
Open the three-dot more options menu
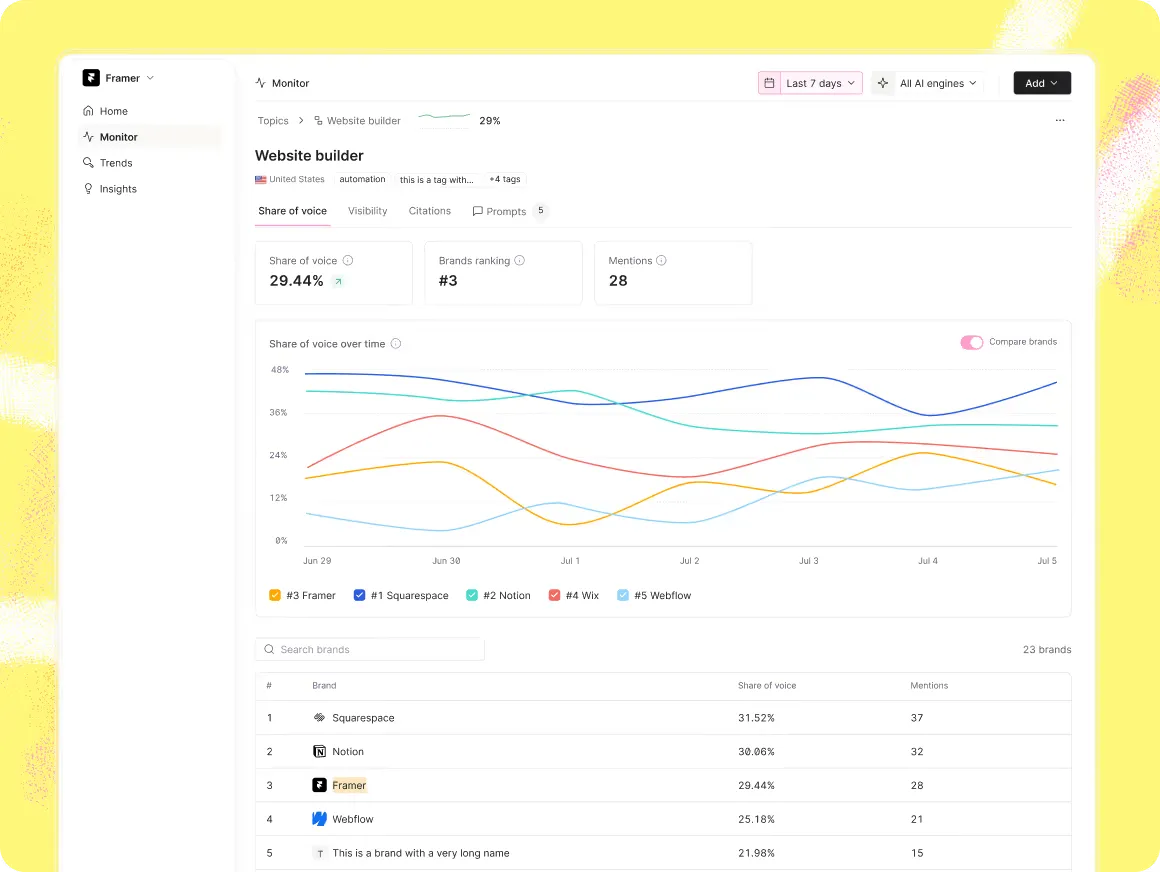(1060, 120)
